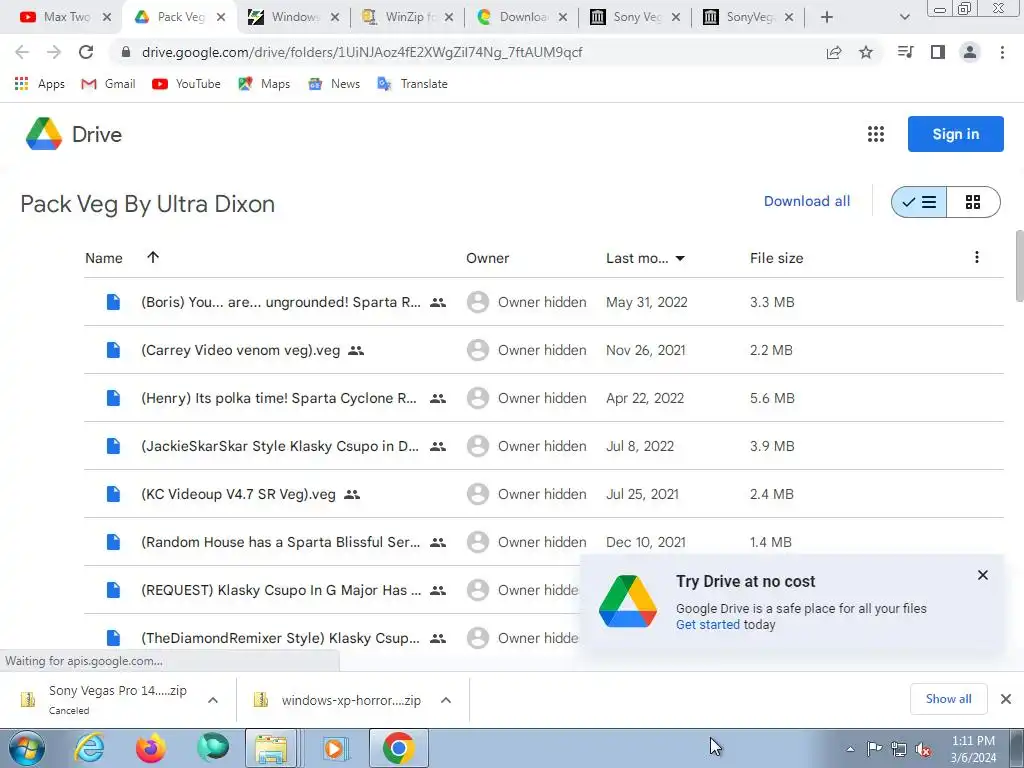
Task: Open media player from taskbar
Action: coord(336,748)
